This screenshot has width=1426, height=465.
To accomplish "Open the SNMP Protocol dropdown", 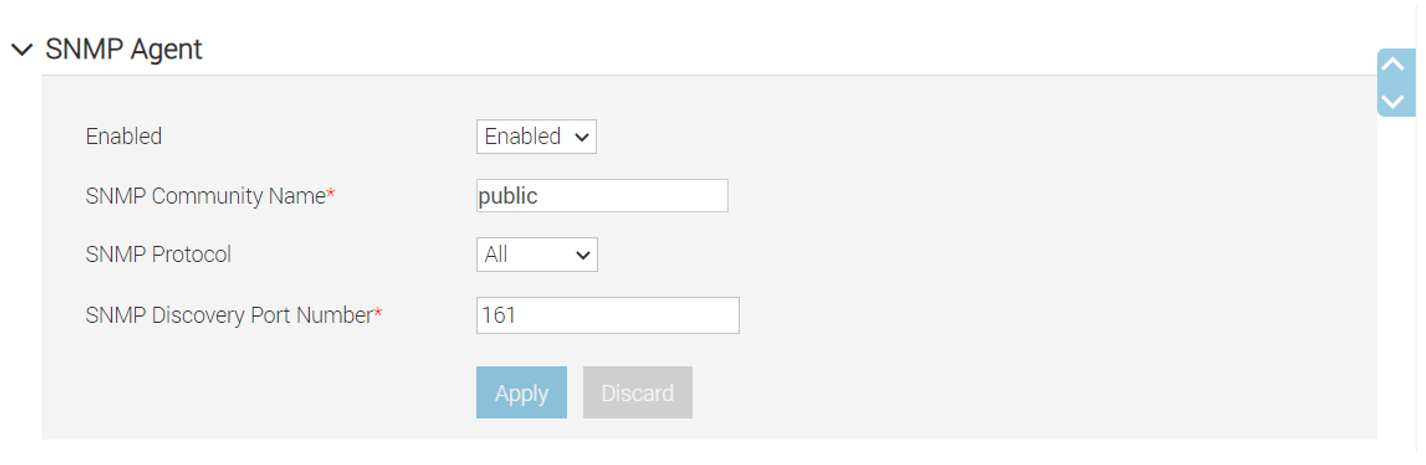I will click(x=536, y=255).
